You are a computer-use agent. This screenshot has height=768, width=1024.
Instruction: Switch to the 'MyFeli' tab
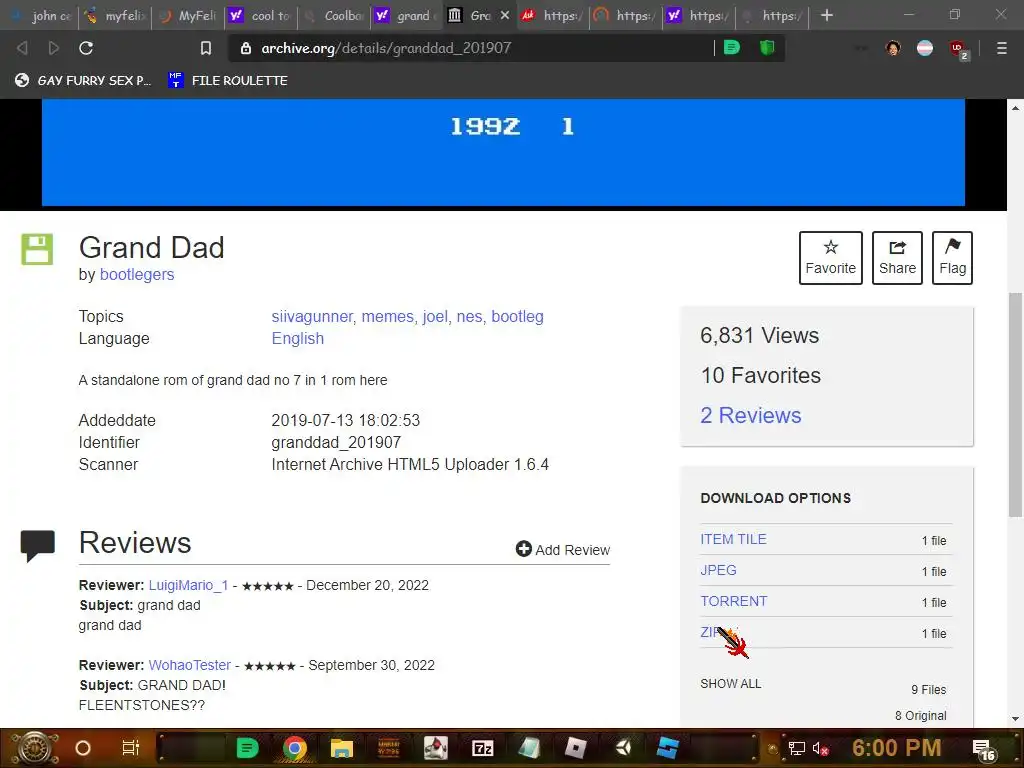[189, 15]
